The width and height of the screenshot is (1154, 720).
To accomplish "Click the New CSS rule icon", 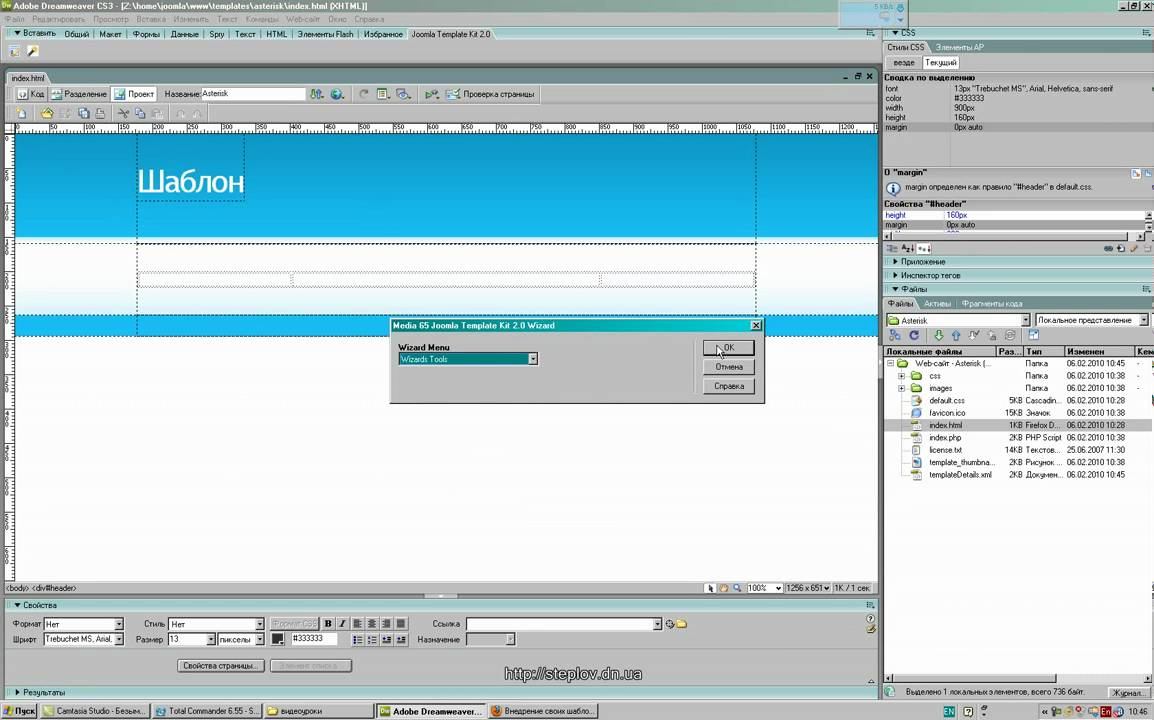I will [x=1121, y=249].
